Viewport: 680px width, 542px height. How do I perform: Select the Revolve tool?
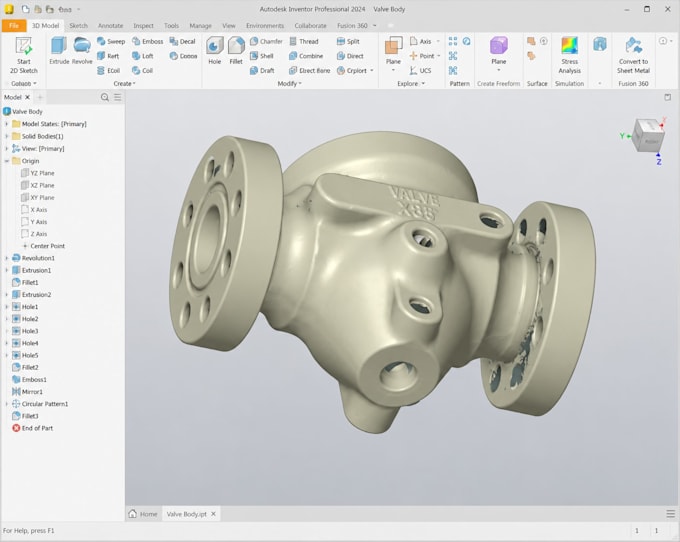(x=82, y=51)
